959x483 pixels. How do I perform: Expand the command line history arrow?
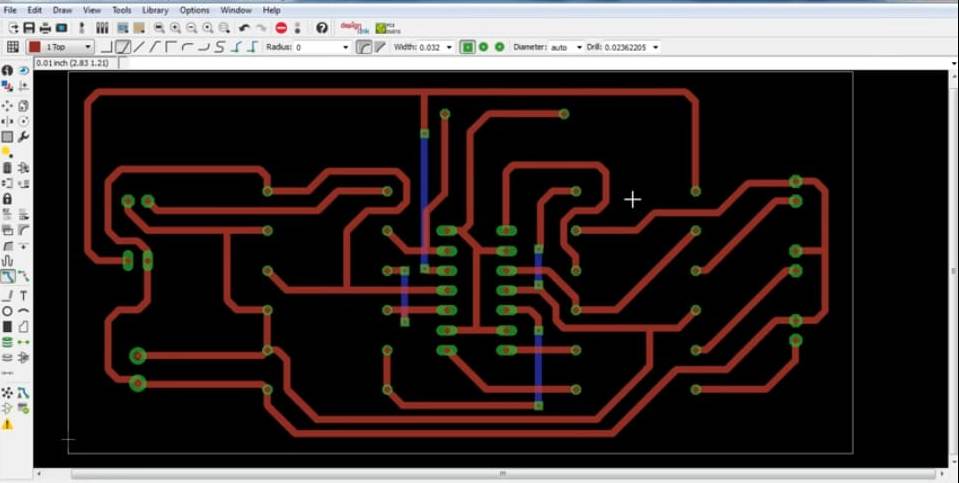coord(954,63)
